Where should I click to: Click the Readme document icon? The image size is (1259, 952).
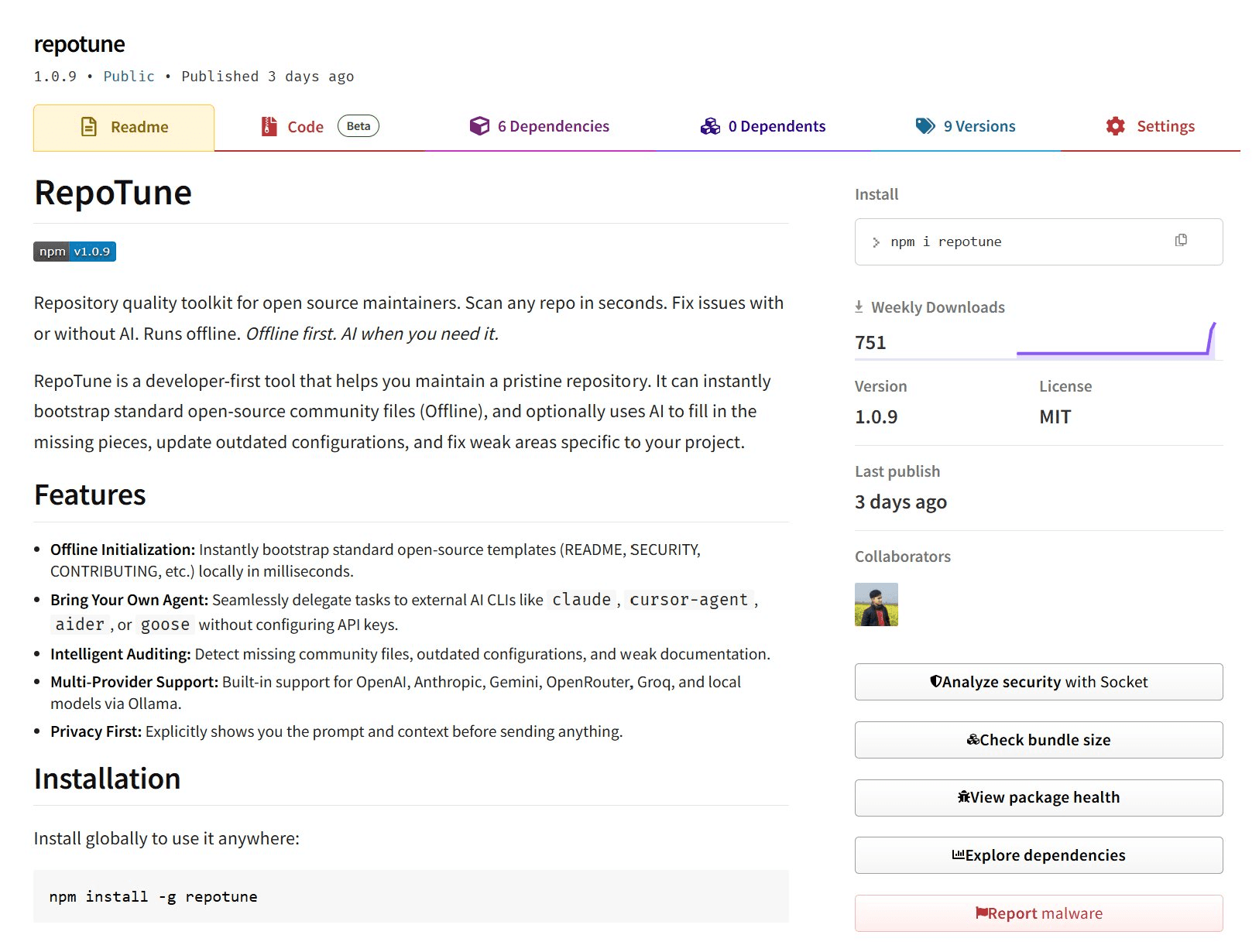89,126
